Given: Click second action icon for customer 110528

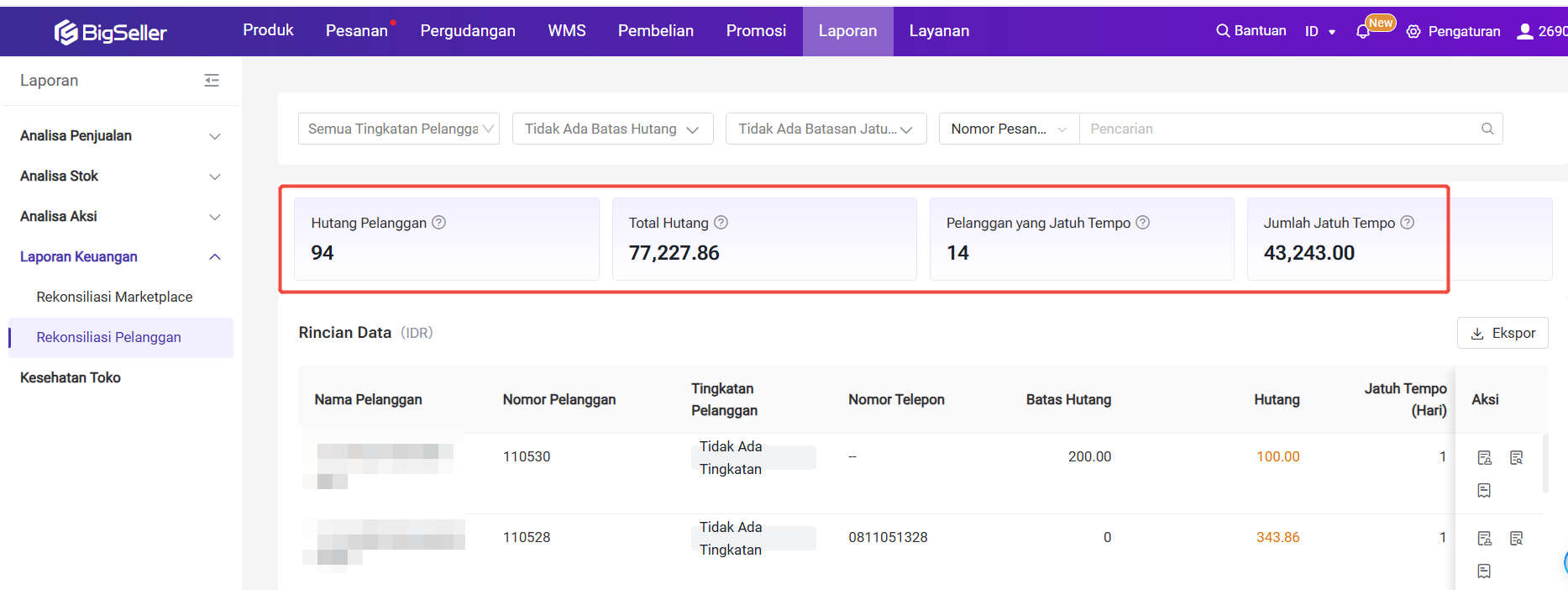Looking at the screenshot, I should [1516, 538].
